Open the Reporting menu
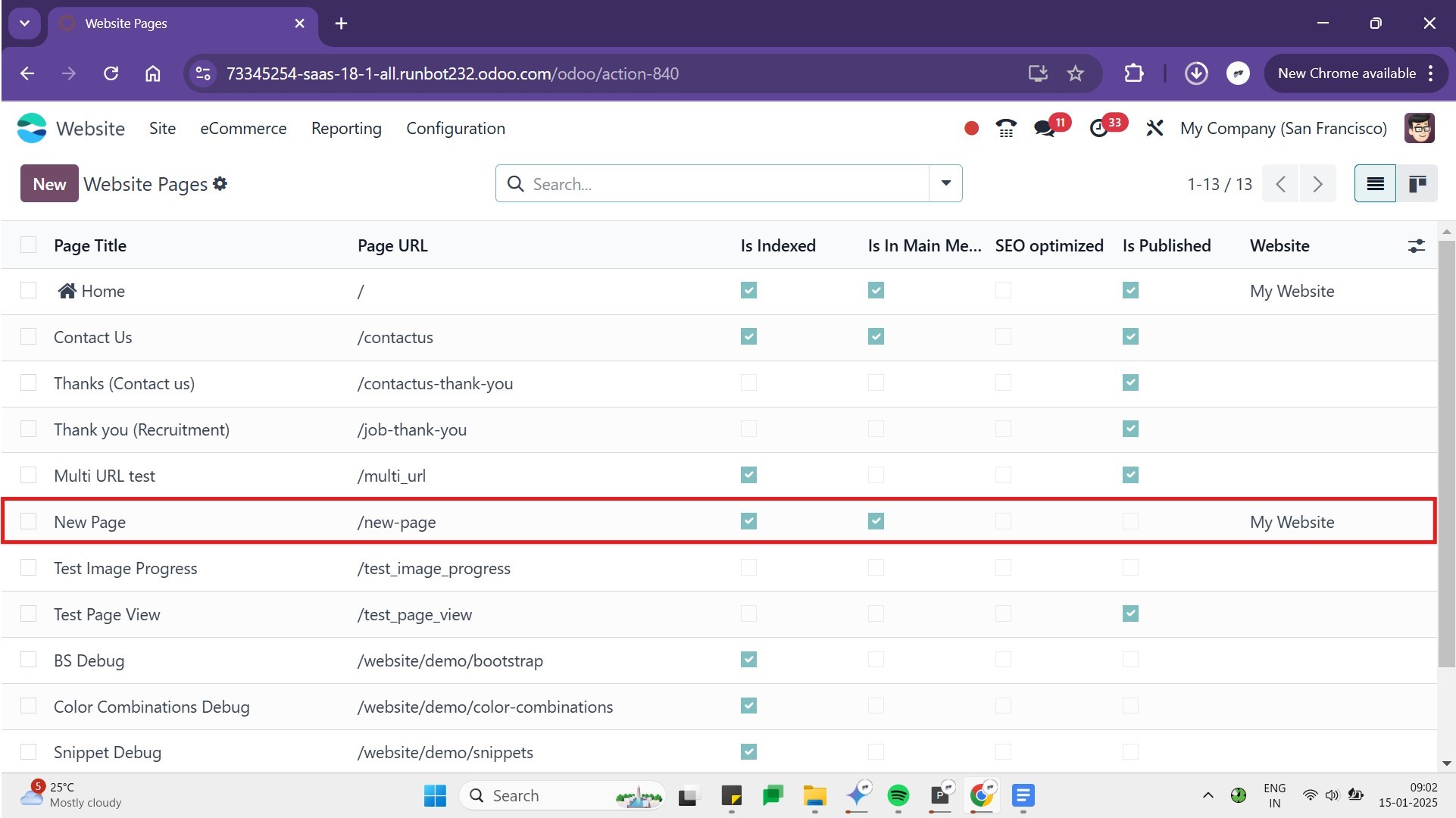The height and width of the screenshot is (818, 1456). coord(346,129)
